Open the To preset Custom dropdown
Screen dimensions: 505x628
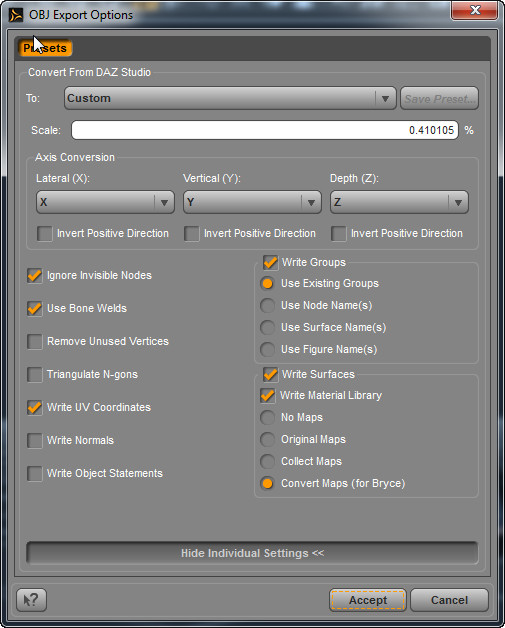coord(230,98)
